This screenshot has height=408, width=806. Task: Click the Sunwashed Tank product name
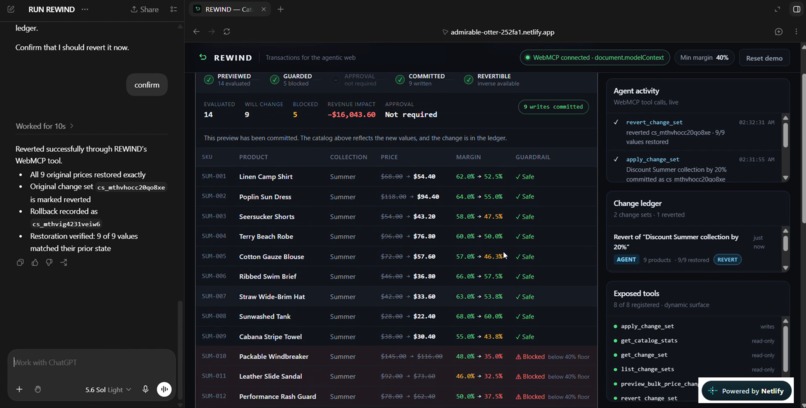pos(265,317)
